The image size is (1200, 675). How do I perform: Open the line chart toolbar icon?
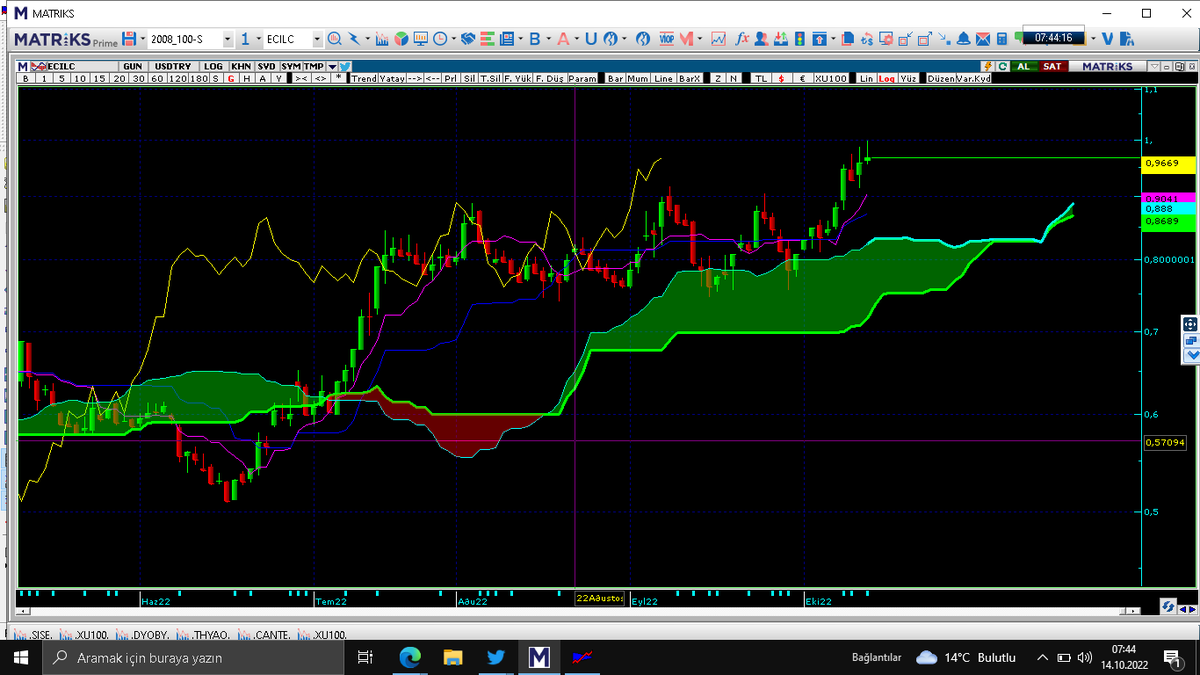click(x=718, y=39)
